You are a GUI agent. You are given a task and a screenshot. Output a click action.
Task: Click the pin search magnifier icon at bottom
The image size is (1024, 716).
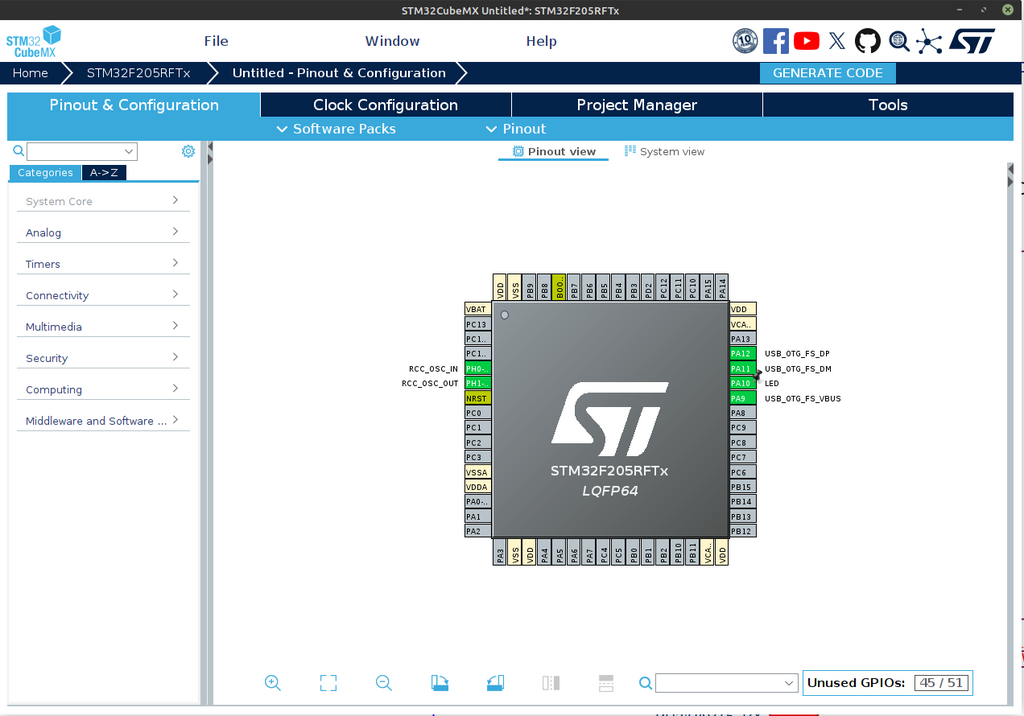point(645,683)
